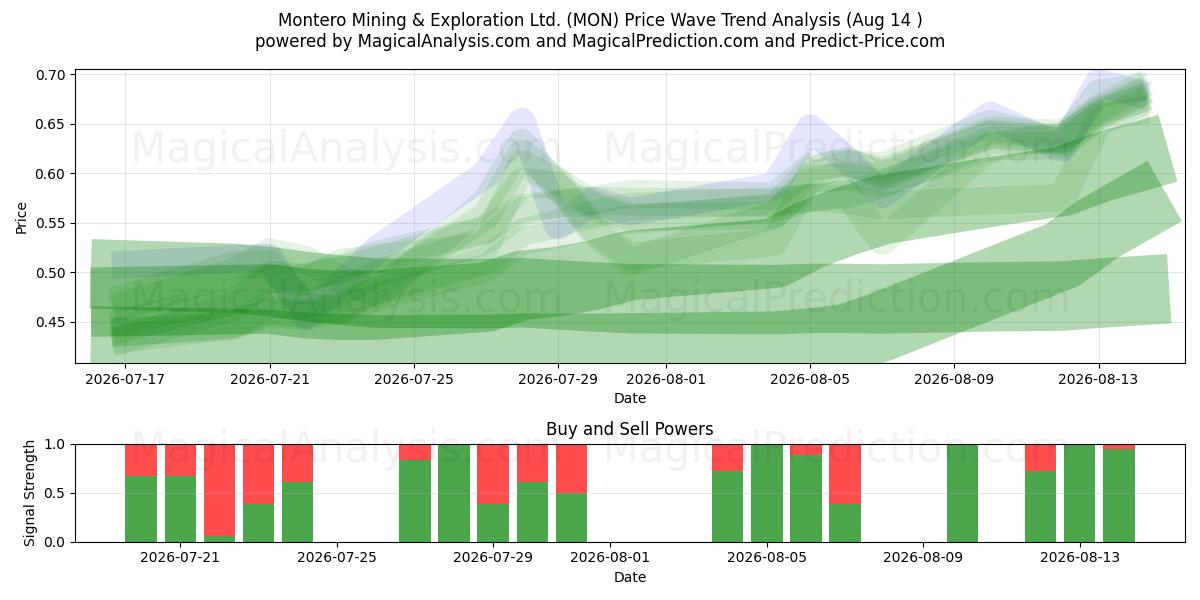Click the 2026-08-05 date tick on price chart
1200x600 pixels.
[x=810, y=379]
